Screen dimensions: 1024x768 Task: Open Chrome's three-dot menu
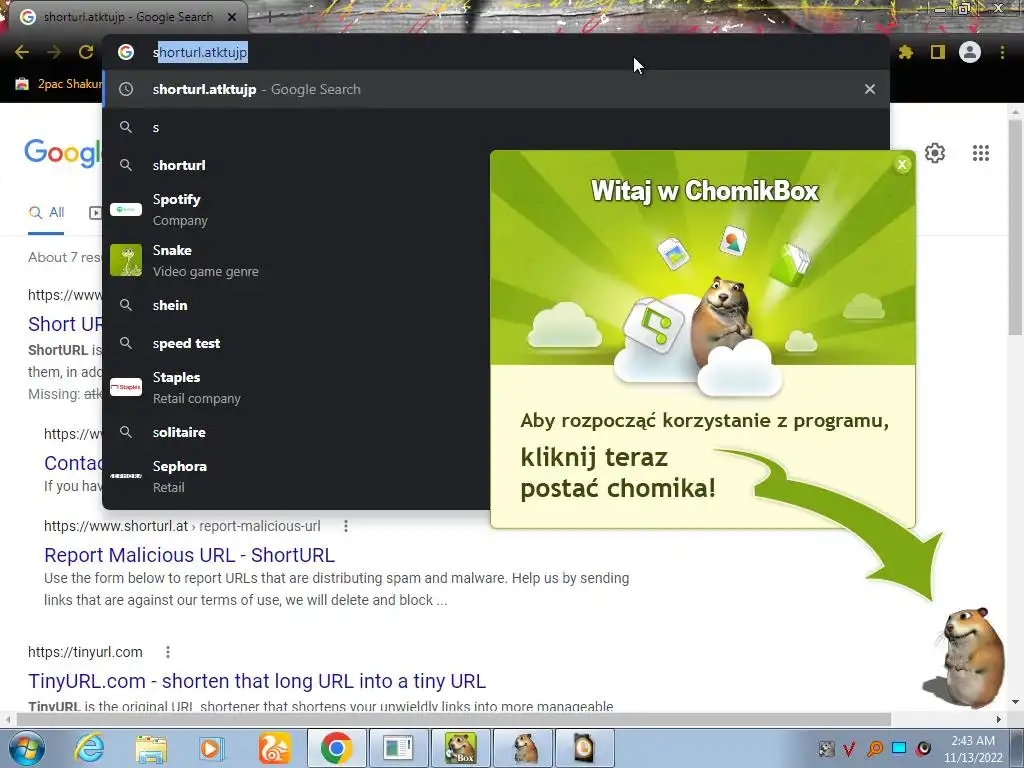coord(1002,52)
